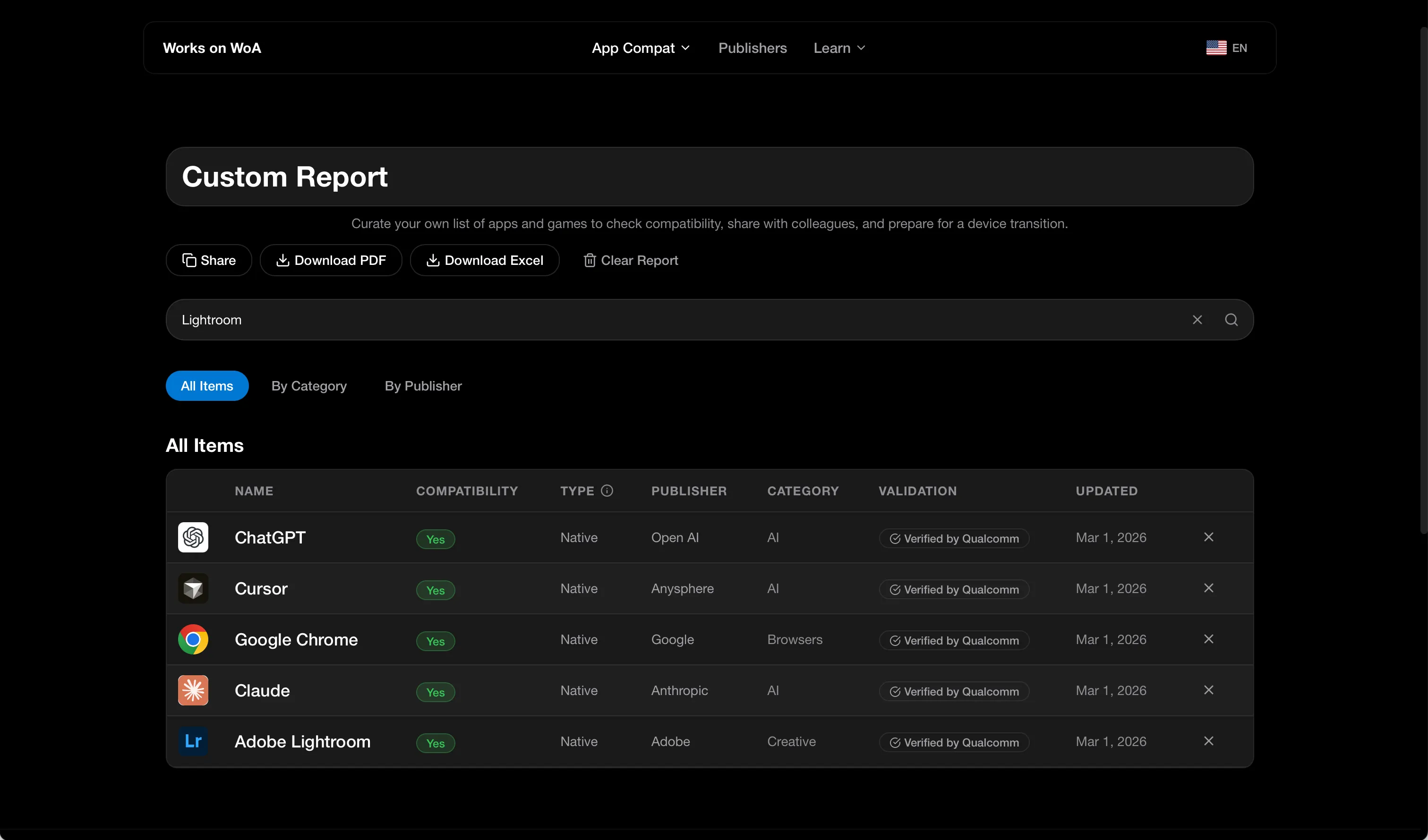The height and width of the screenshot is (840, 1428).
Task: Click Claude's Yes compatibility badge
Action: [435, 692]
